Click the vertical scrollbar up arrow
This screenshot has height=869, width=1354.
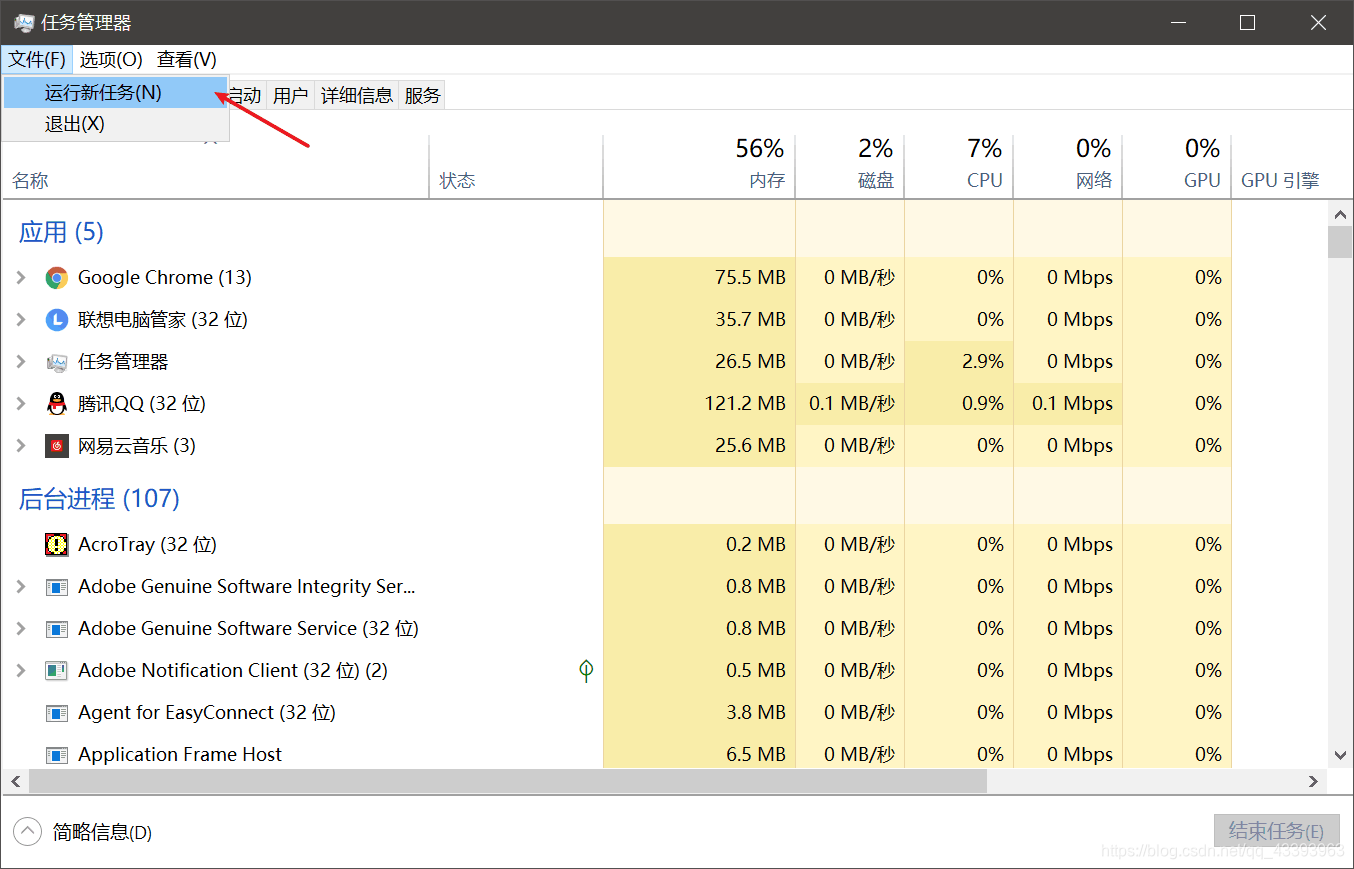click(x=1340, y=213)
